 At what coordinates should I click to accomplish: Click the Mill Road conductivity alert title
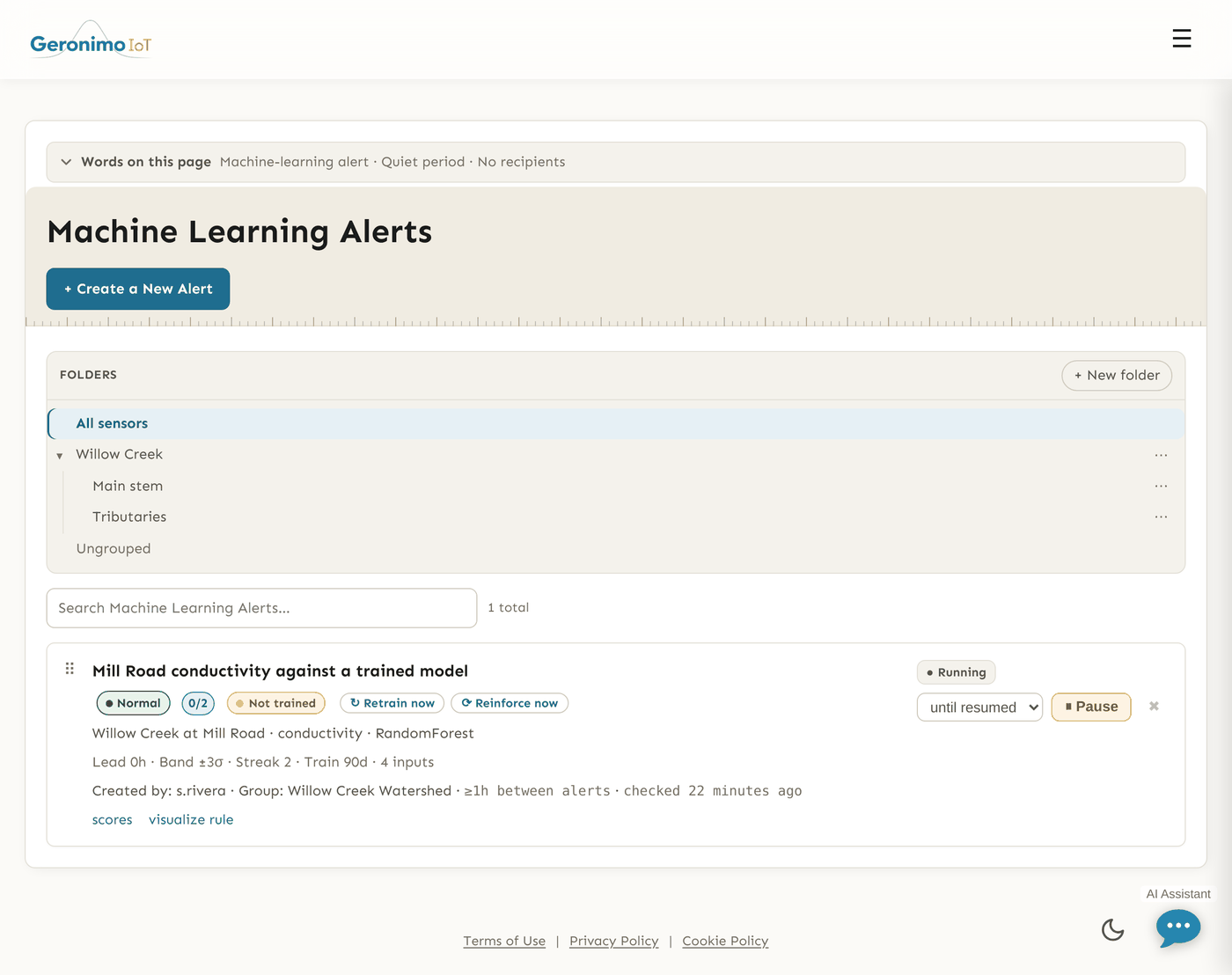pyautogui.click(x=280, y=671)
